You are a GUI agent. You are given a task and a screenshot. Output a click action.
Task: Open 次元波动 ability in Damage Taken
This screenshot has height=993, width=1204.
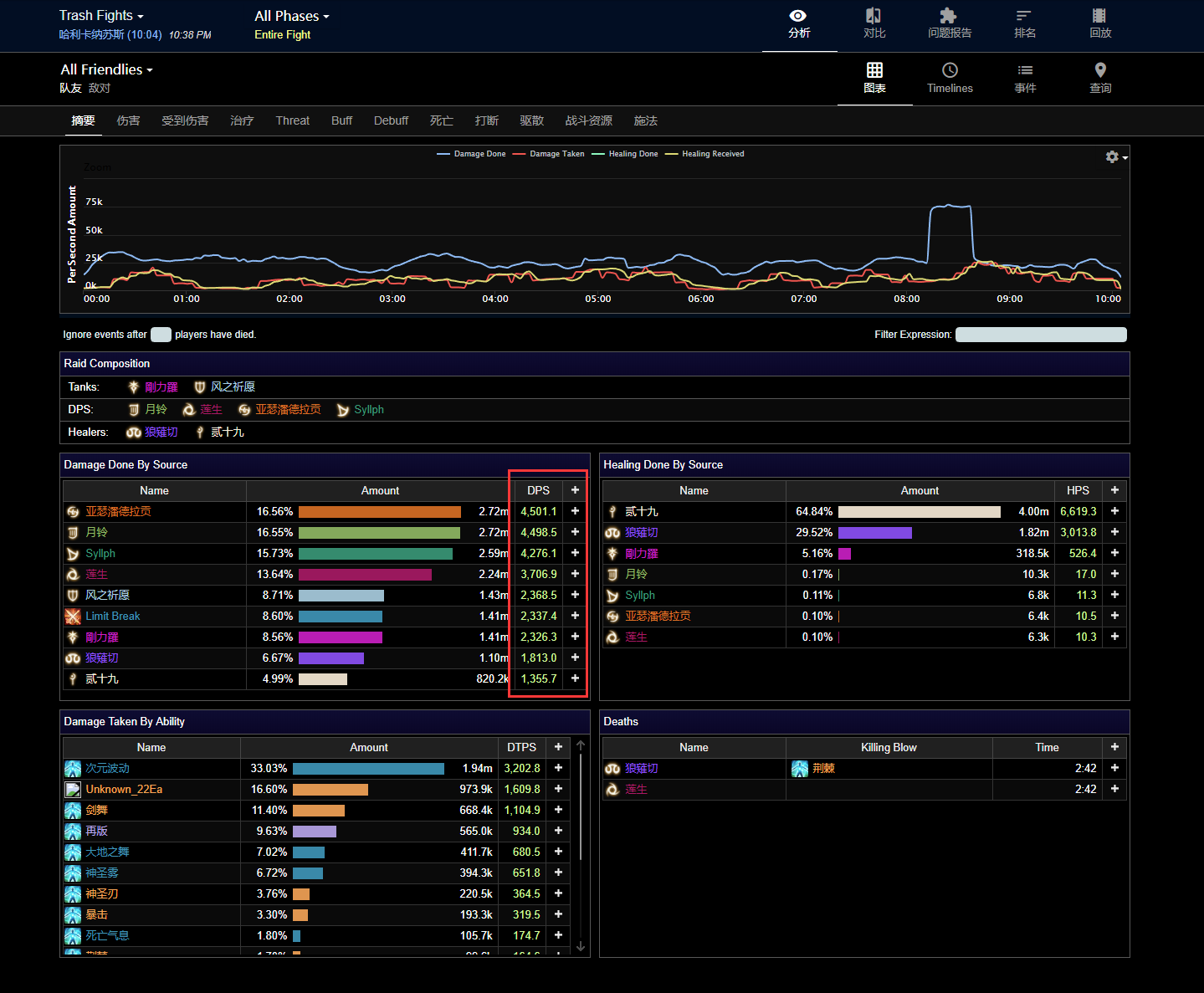click(108, 769)
